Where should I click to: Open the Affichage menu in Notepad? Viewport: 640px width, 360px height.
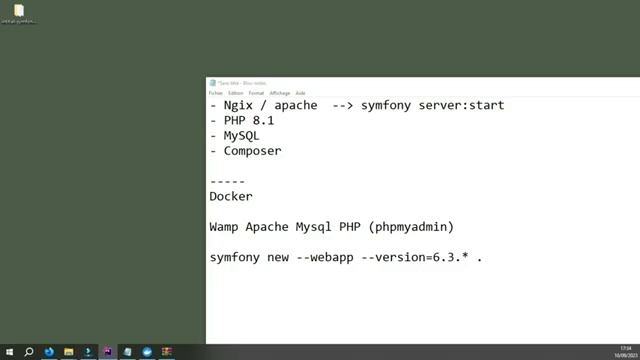point(280,93)
